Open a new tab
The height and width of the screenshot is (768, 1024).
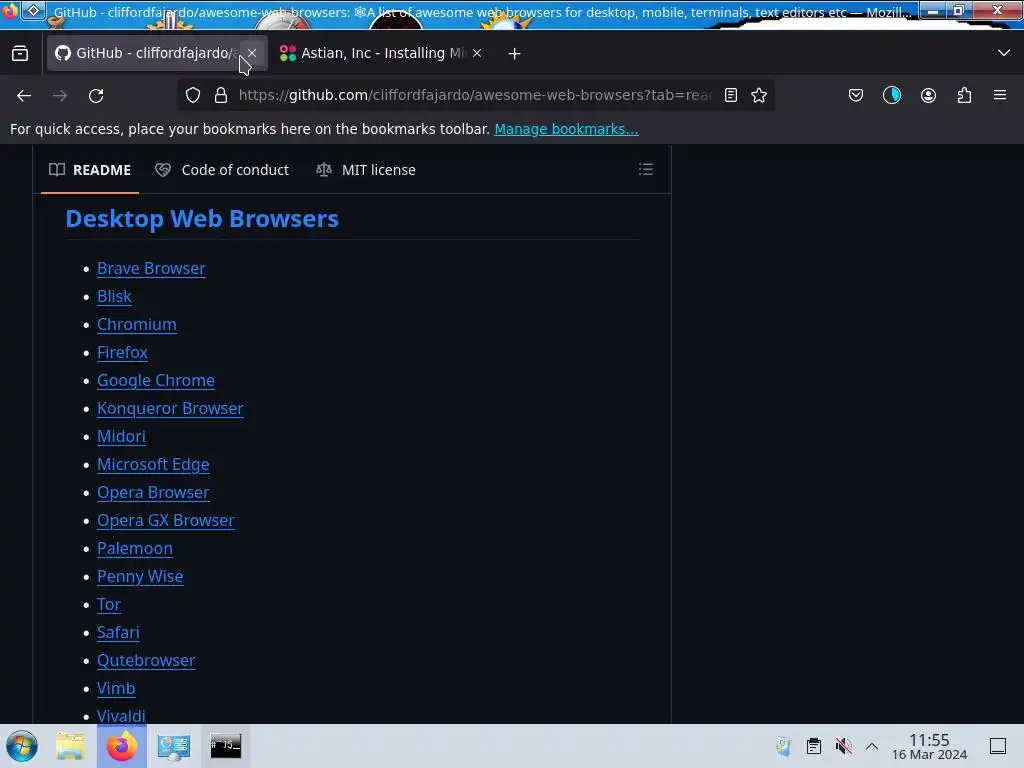coord(515,54)
